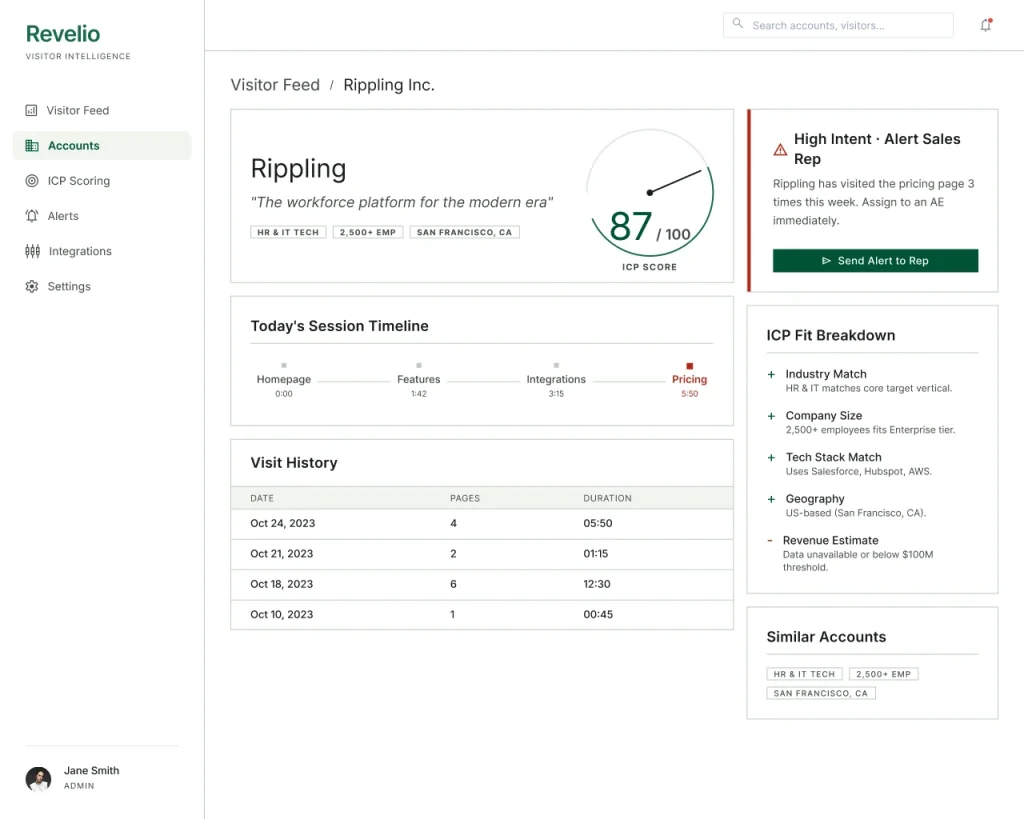Image resolution: width=1024 pixels, height=819 pixels.
Task: Click the High Intent warning triangle icon
Action: [x=780, y=150]
